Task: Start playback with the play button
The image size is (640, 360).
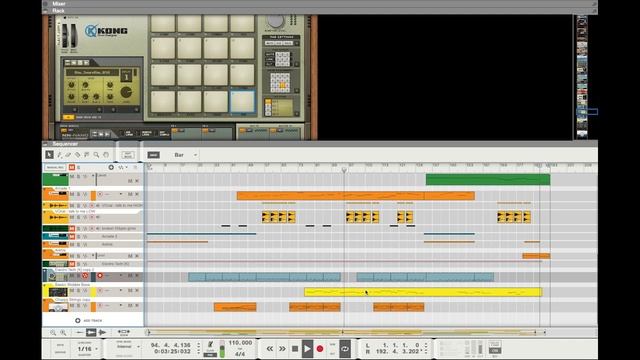Action: 307,349
